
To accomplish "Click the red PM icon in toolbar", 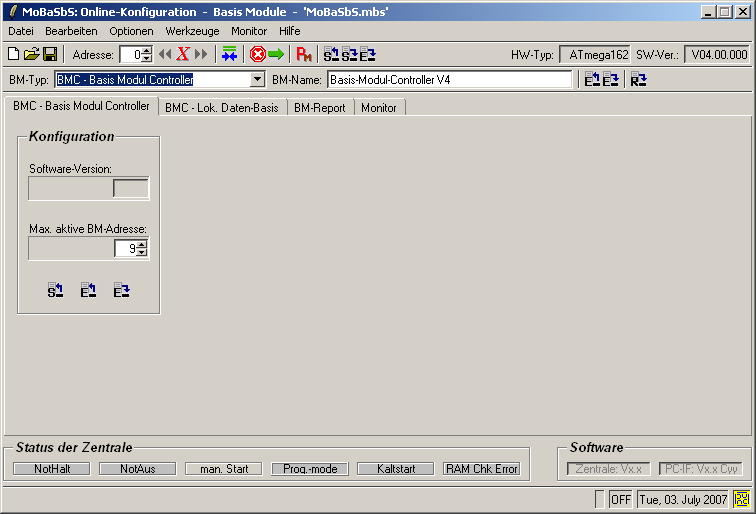I will point(305,54).
